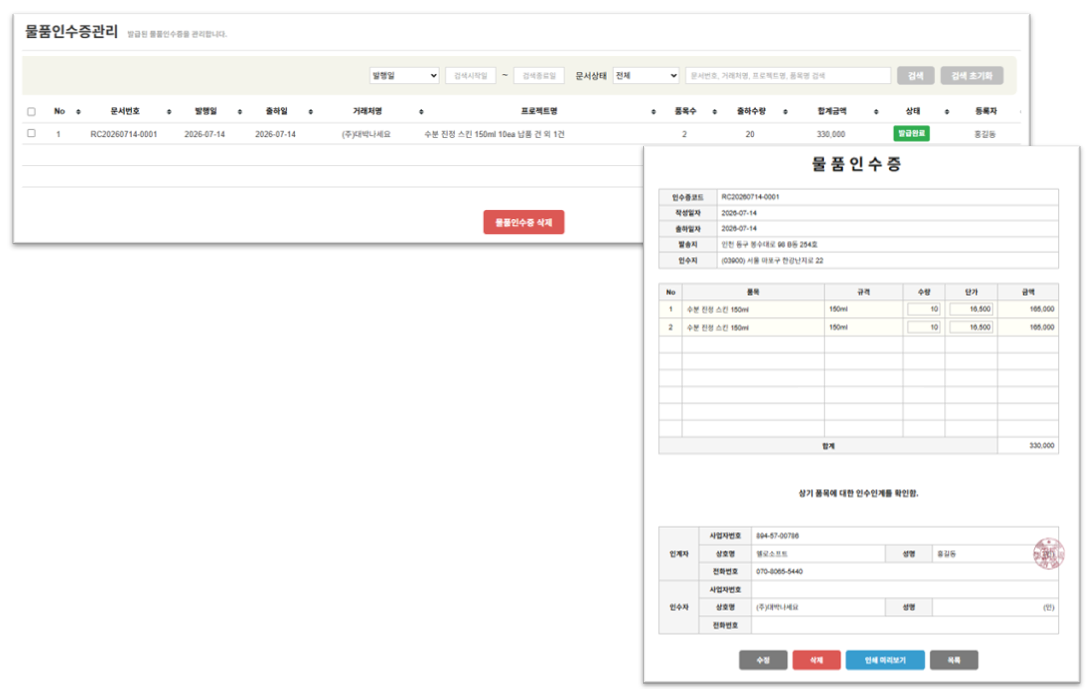This screenshot has height=689, width=1092.
Task: Click the 검색종료일 date field
Action: (539, 75)
